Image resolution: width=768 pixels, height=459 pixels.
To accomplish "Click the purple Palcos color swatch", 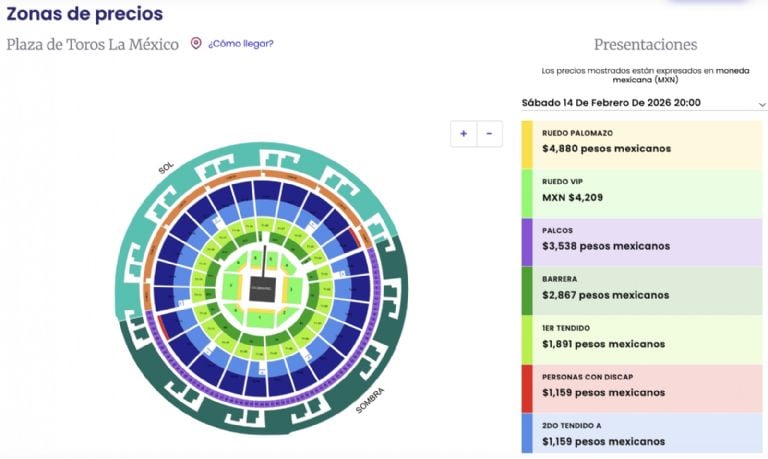I will click(527, 239).
